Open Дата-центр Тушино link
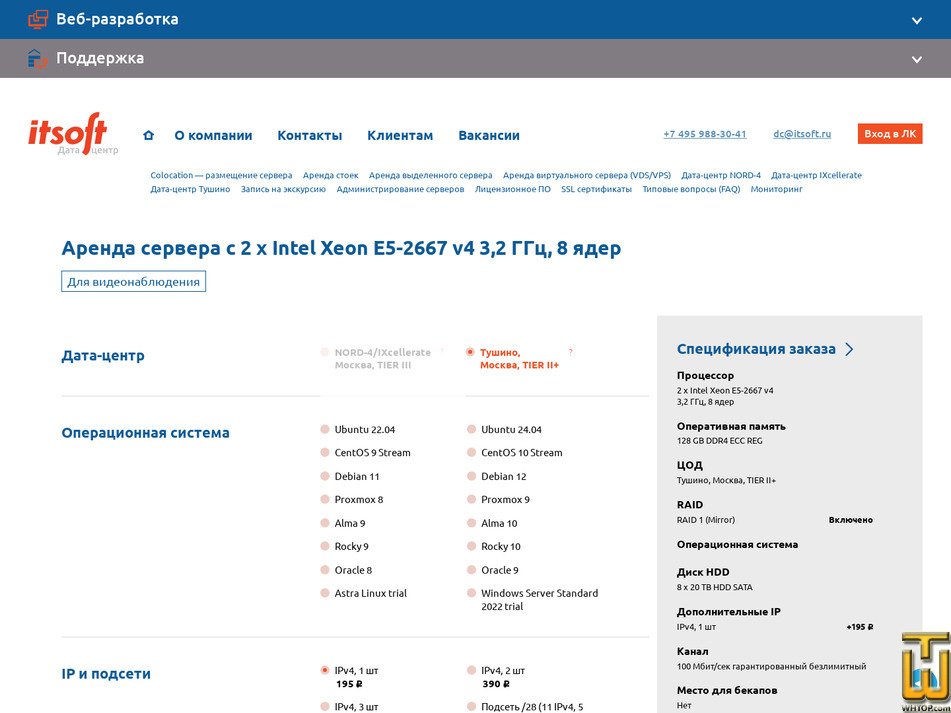This screenshot has width=951, height=713. point(190,189)
